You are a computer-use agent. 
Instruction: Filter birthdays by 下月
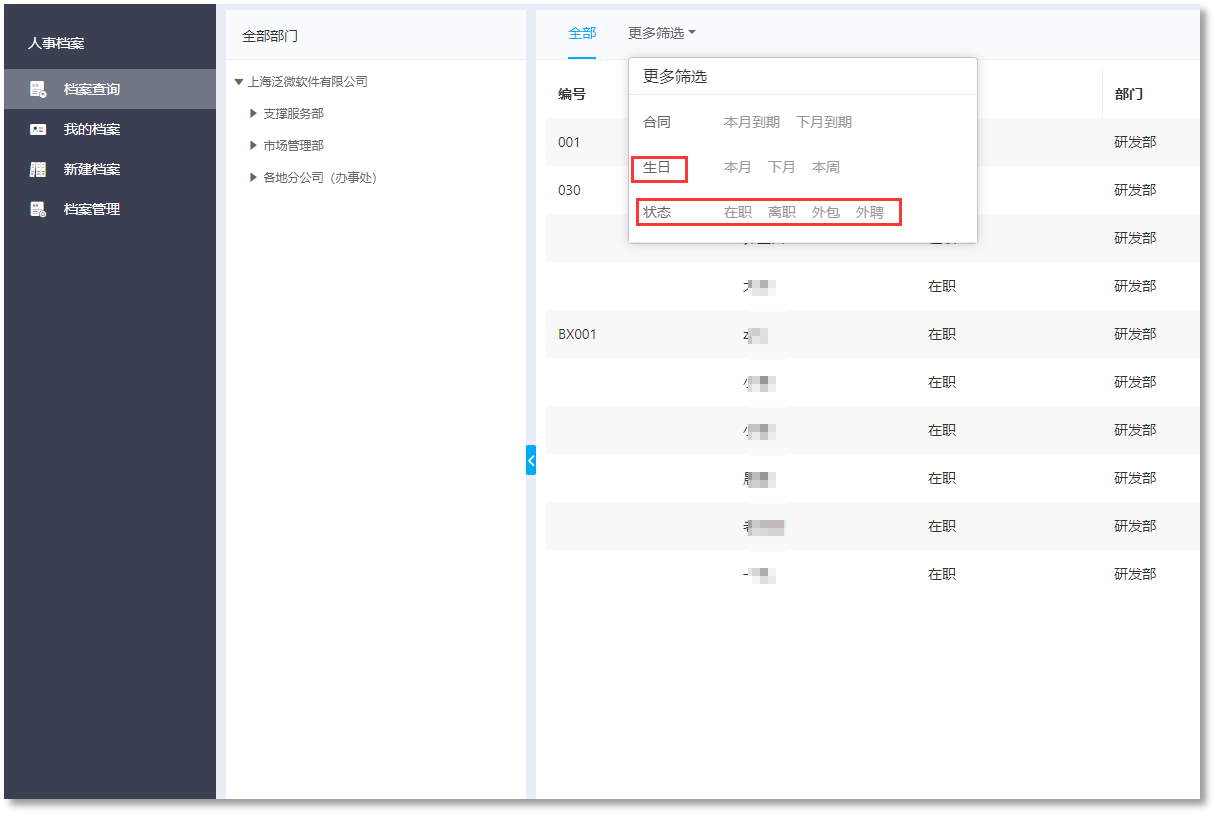pos(781,167)
